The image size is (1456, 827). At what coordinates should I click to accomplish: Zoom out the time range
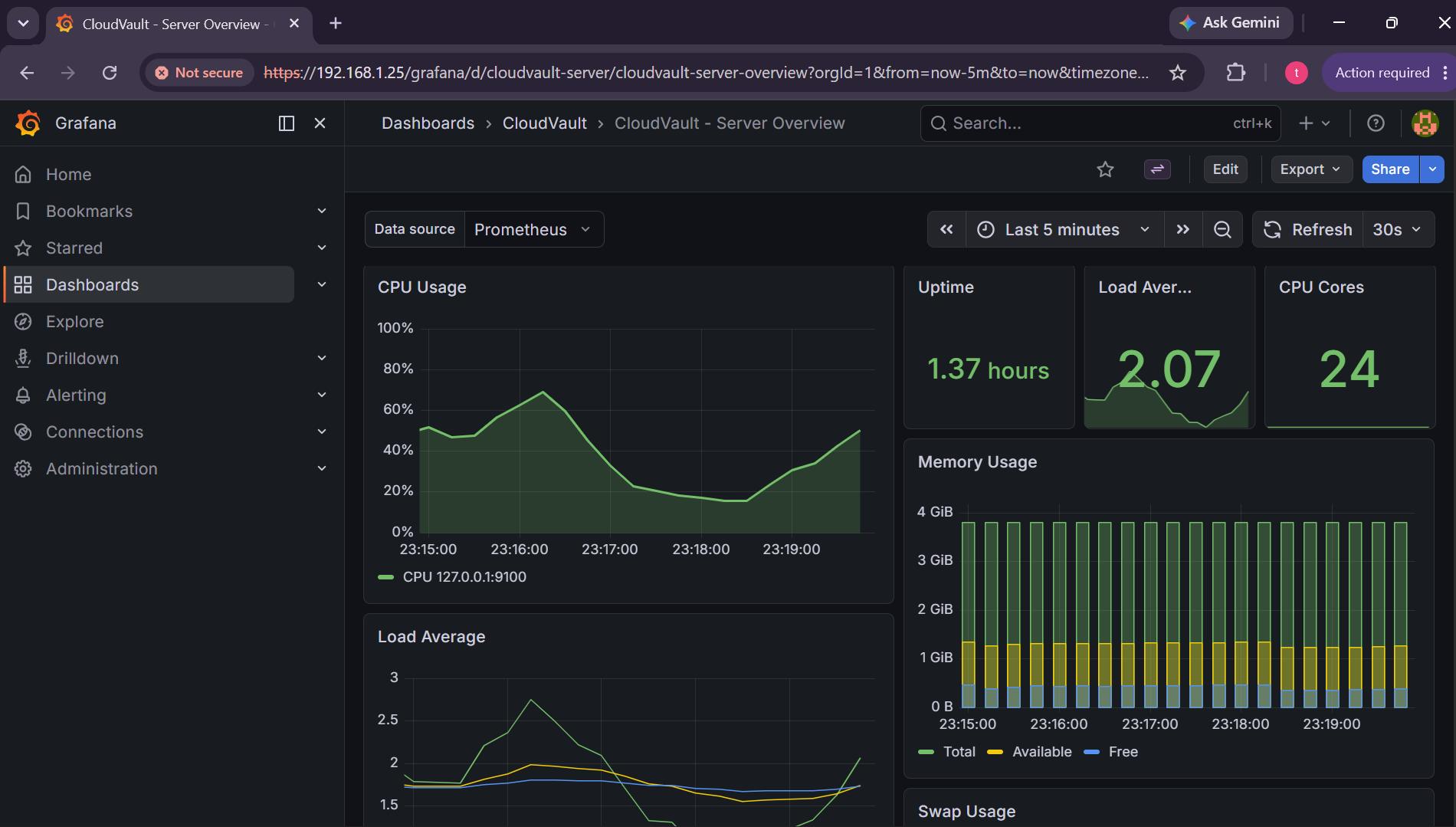coord(1222,230)
